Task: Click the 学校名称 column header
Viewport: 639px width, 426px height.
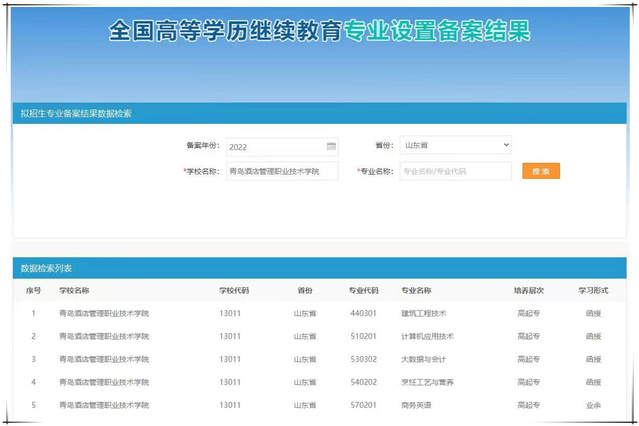Action: click(x=74, y=290)
